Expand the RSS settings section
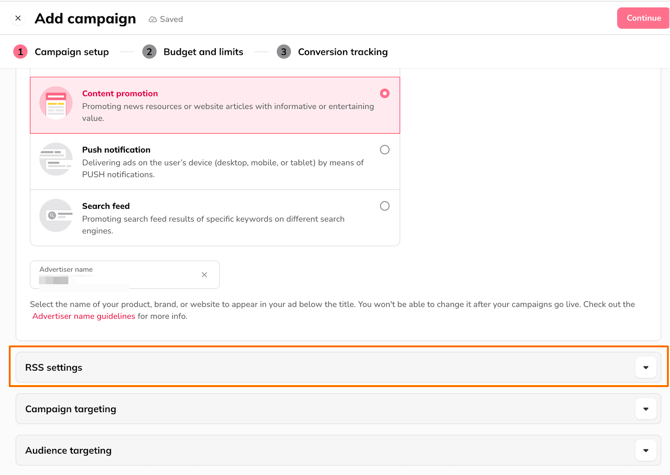 click(x=646, y=368)
